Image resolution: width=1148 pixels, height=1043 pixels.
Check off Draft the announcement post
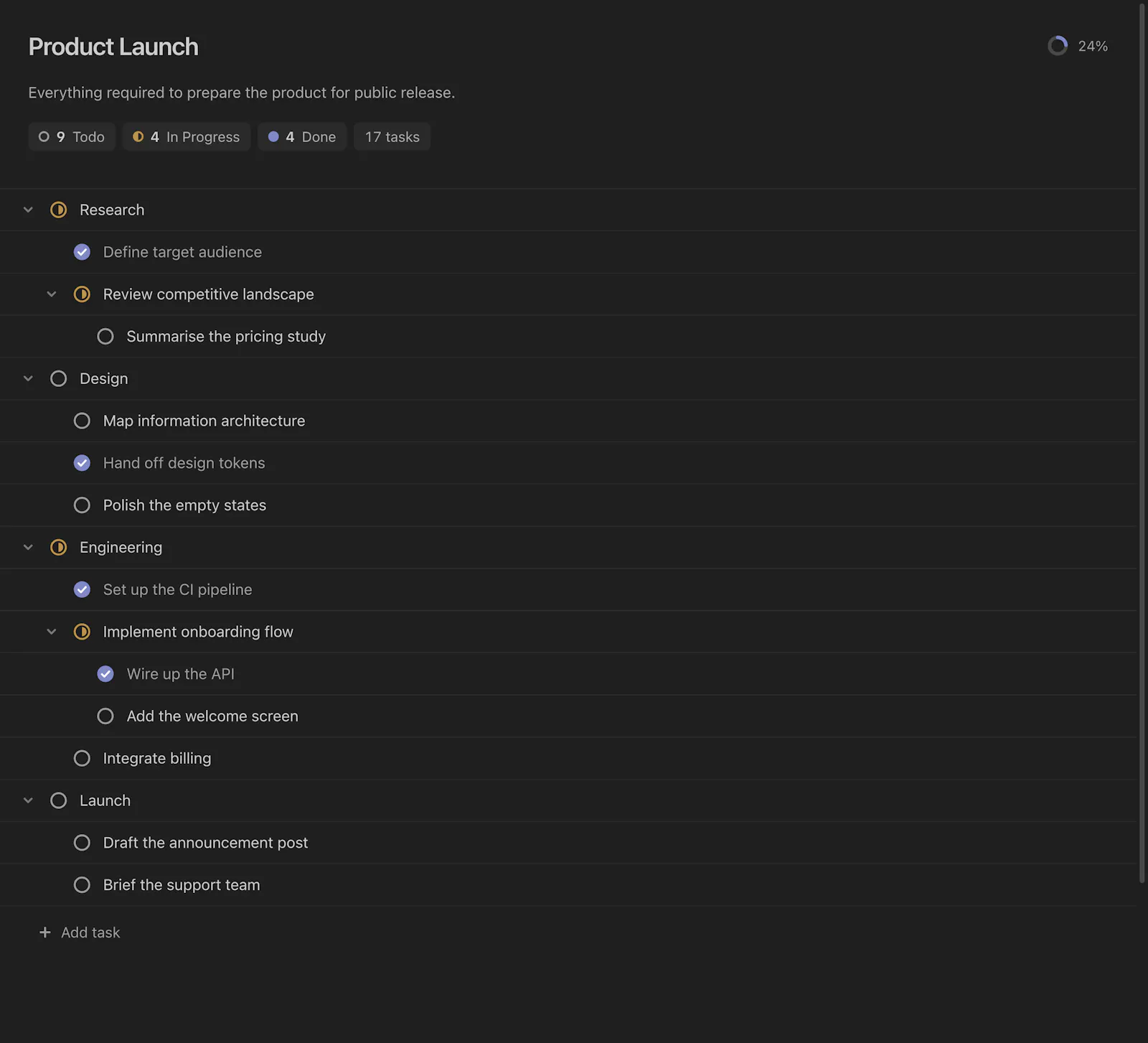tap(82, 843)
